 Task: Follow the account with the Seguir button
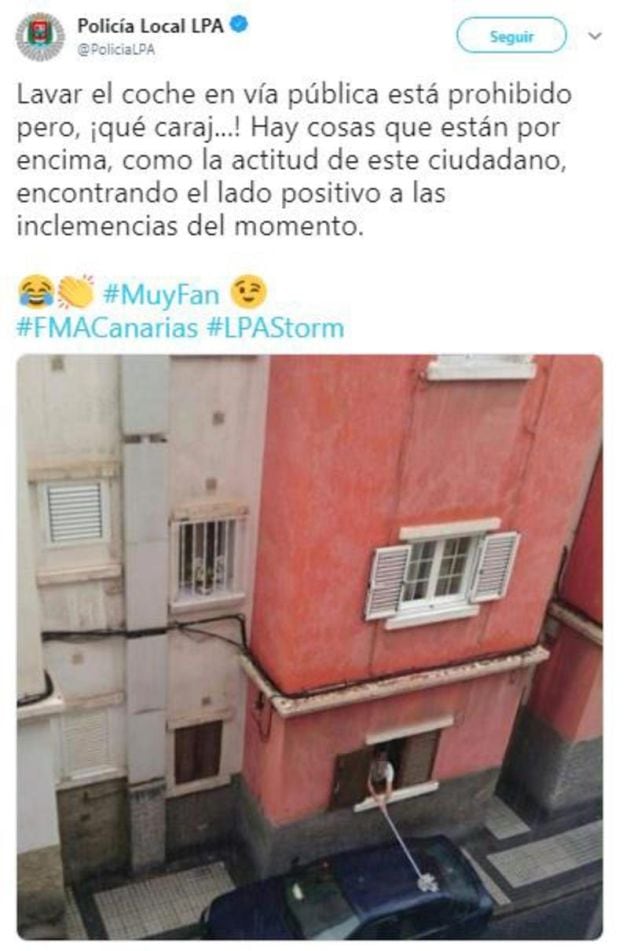click(x=511, y=36)
